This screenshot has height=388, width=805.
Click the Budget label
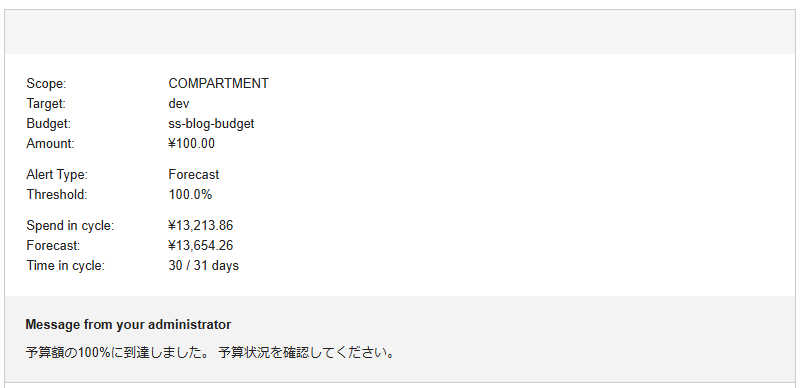coord(48,124)
